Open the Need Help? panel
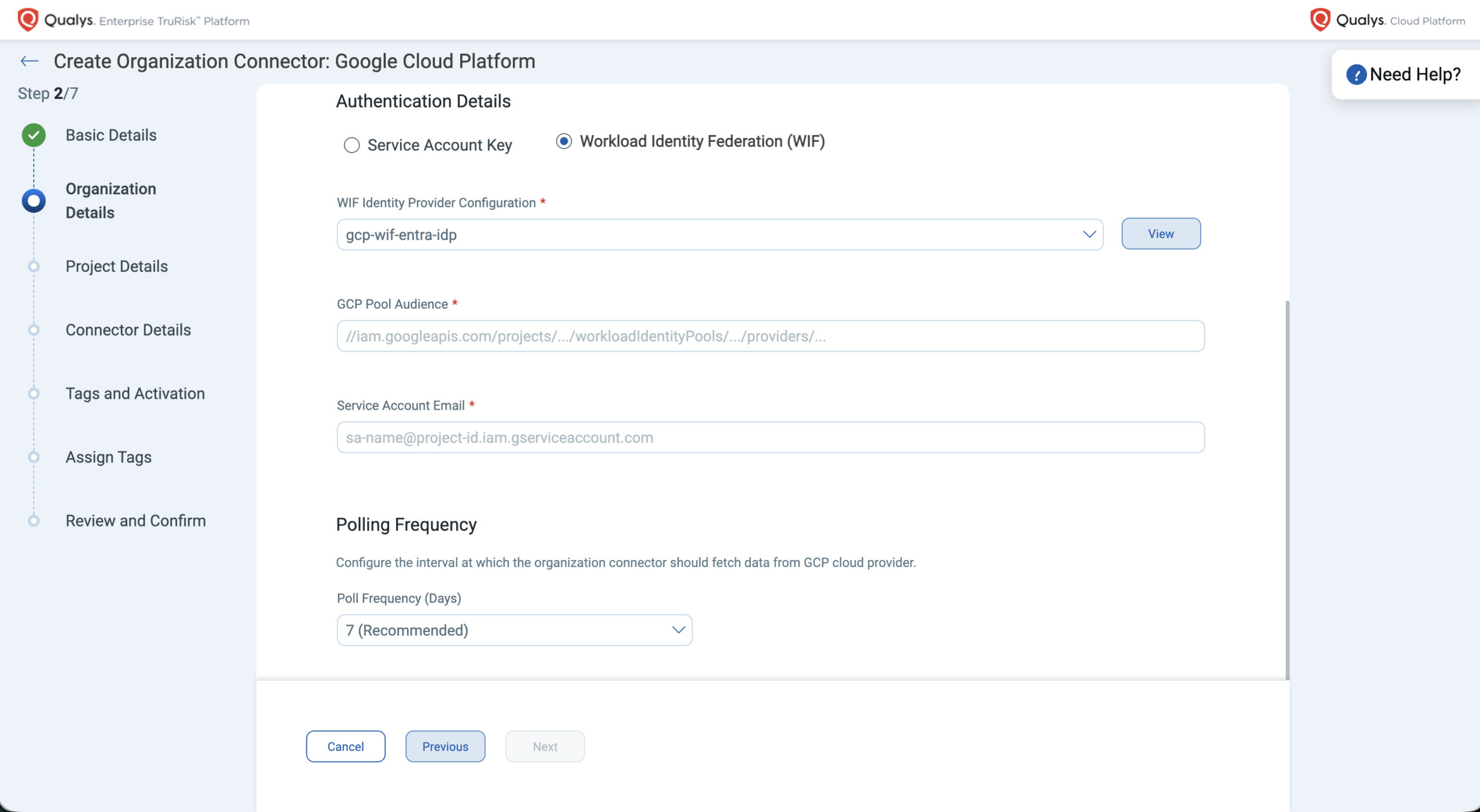This screenshot has width=1480, height=812. (x=1405, y=75)
